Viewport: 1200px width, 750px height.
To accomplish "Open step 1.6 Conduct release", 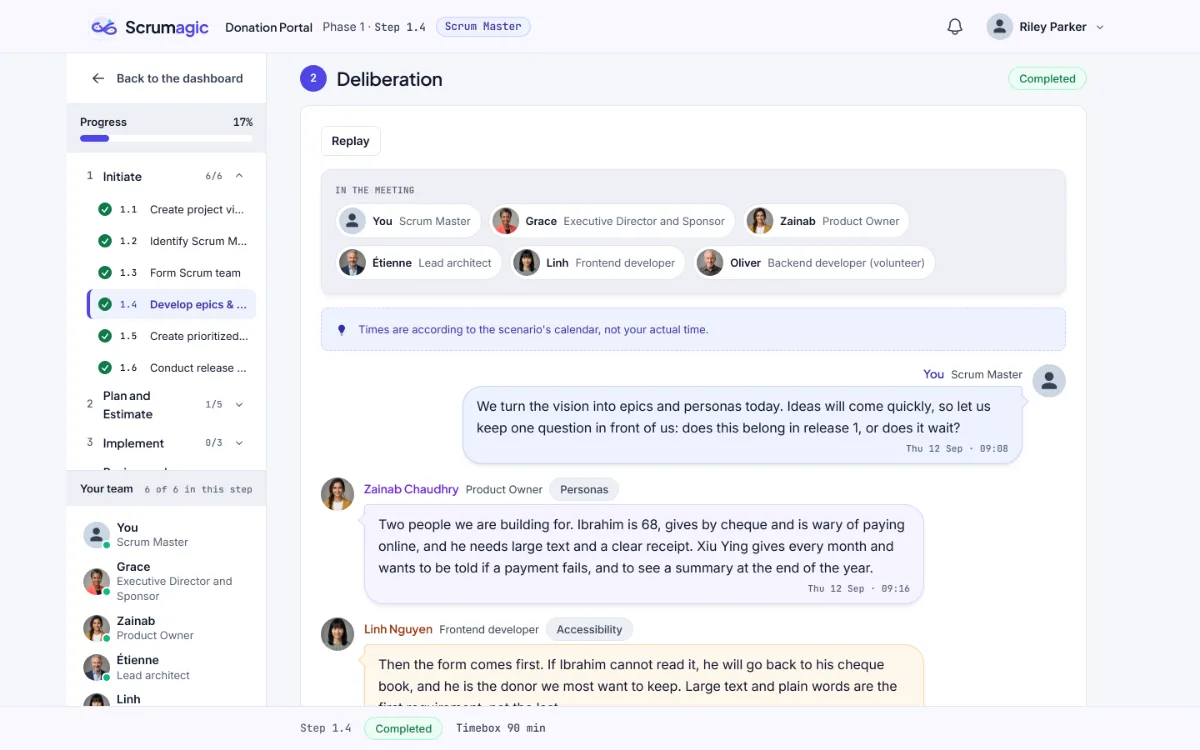I will pos(171,368).
